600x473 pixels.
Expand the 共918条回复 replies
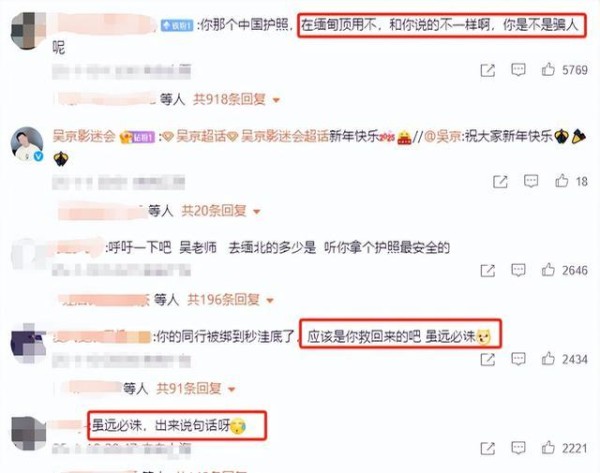[236, 99]
